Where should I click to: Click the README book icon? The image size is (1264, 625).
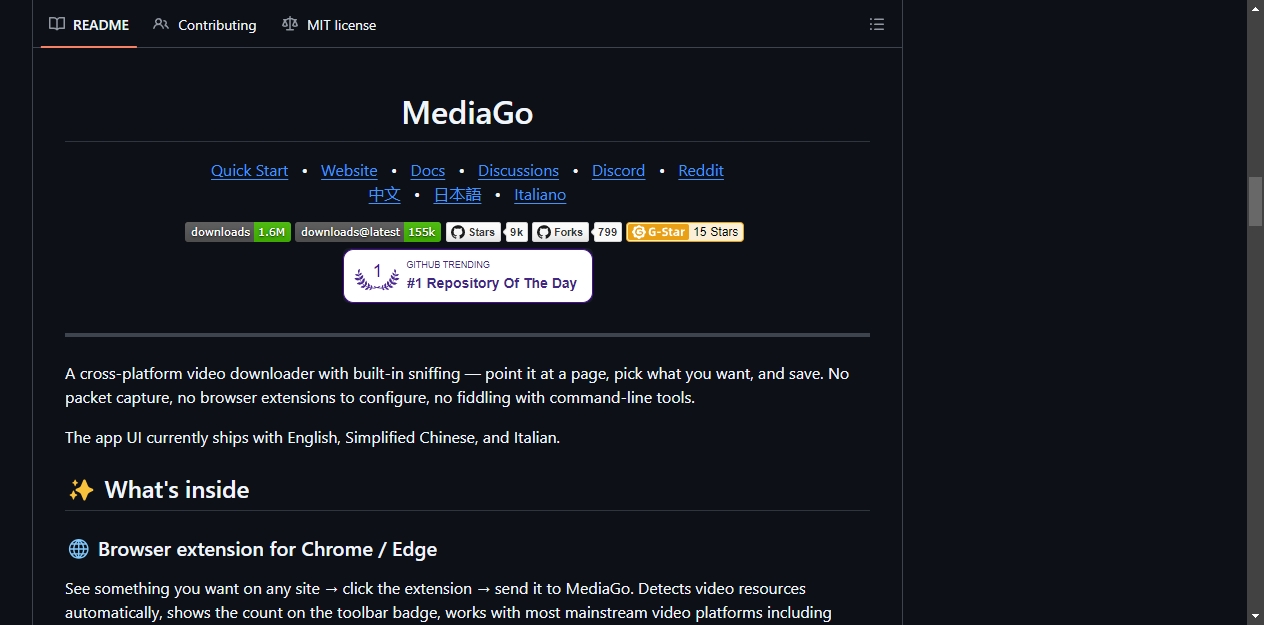(57, 24)
